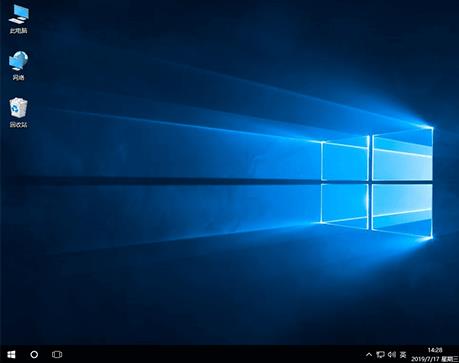
Task: Click the 星期三 weekday text in tray
Action: click(450, 359)
